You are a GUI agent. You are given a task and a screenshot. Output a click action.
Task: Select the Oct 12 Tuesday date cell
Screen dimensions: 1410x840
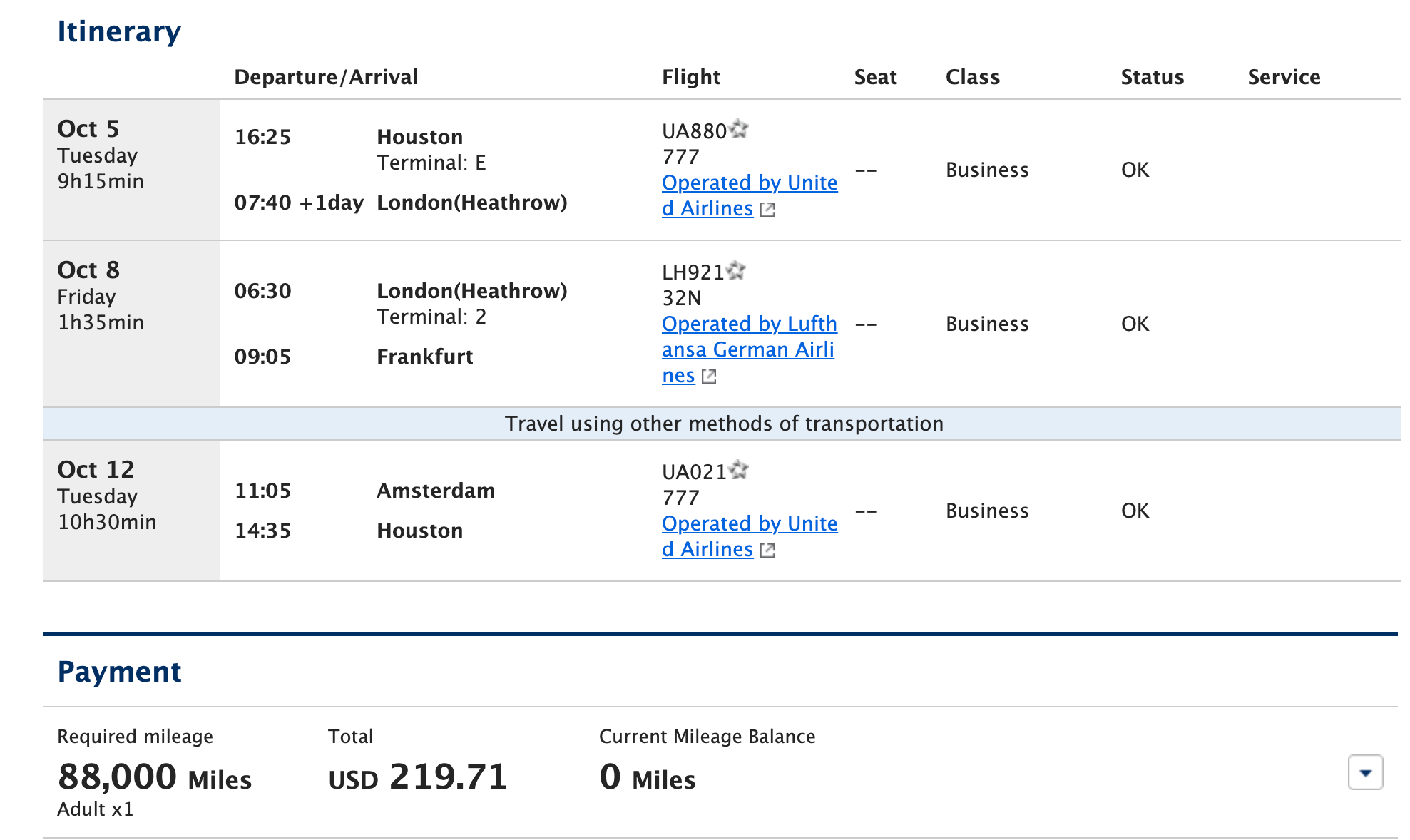click(x=131, y=511)
